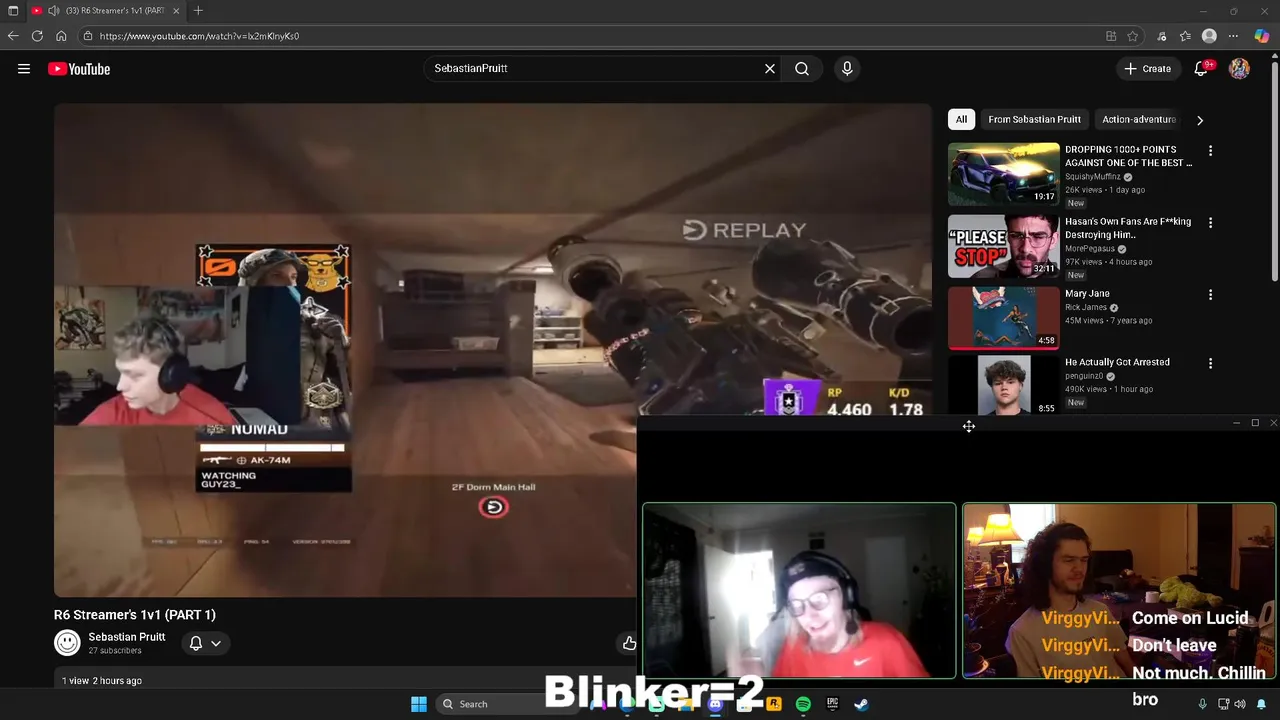Open the Windows Start menu
The width and height of the screenshot is (1280, 720).
[419, 704]
